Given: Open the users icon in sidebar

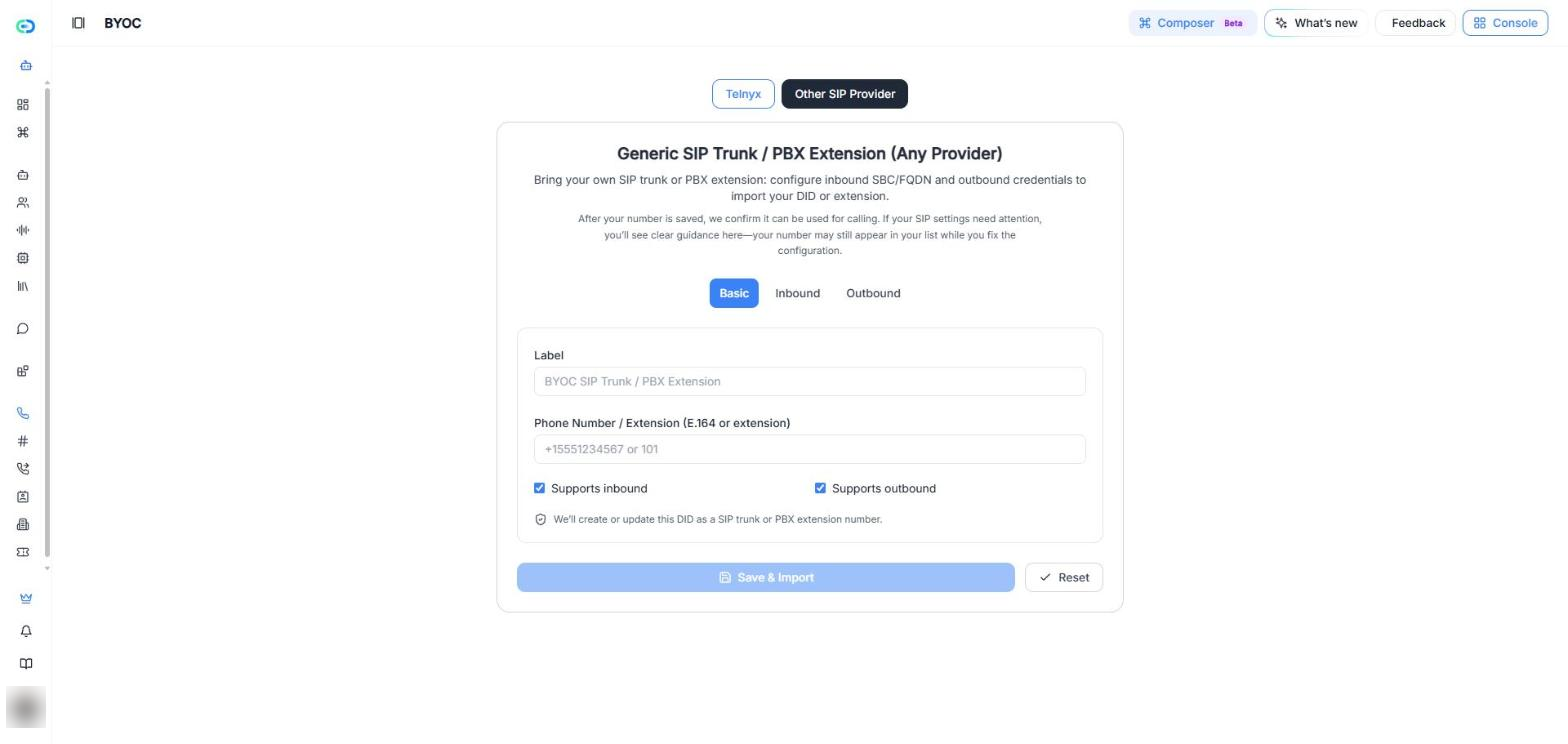Looking at the screenshot, I should (23, 203).
